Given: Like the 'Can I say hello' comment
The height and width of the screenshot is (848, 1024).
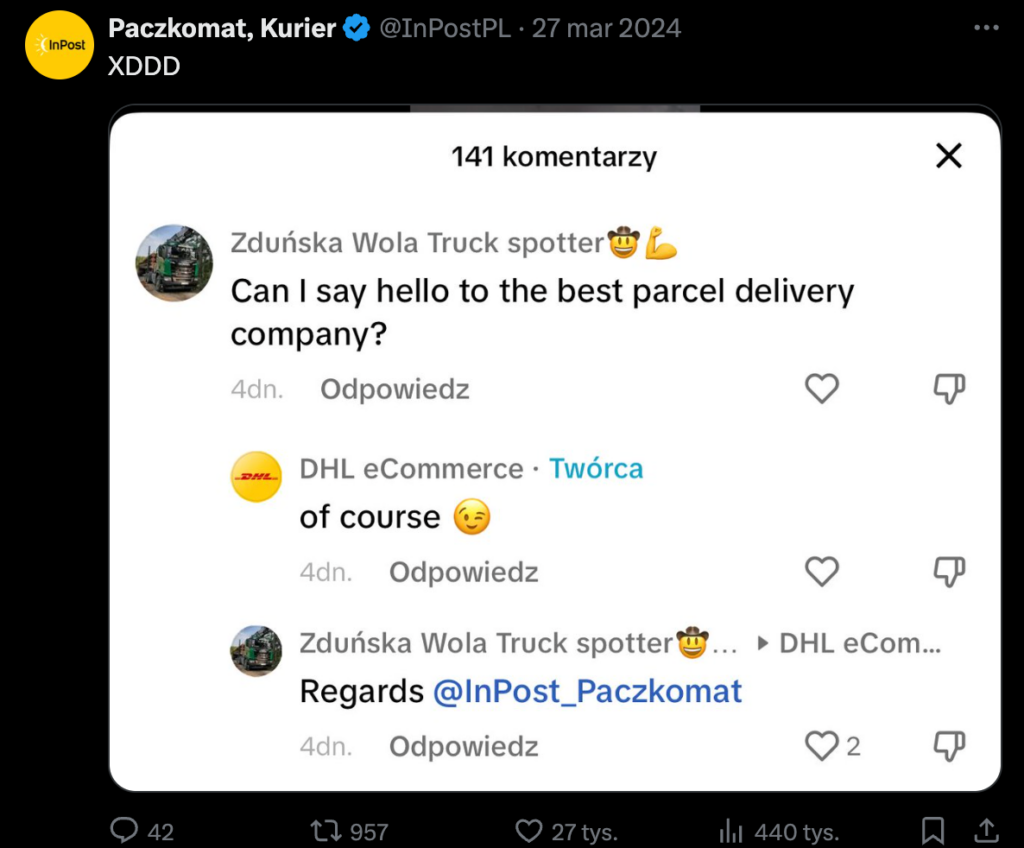Looking at the screenshot, I should coord(821,388).
